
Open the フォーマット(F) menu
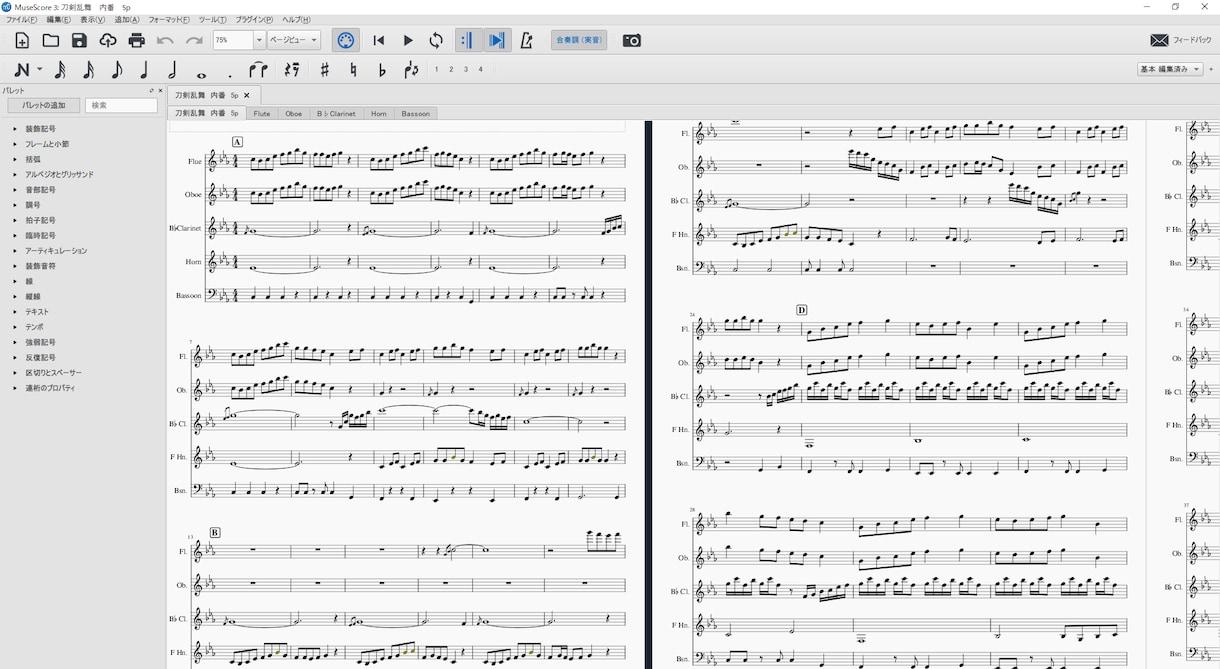(x=169, y=20)
